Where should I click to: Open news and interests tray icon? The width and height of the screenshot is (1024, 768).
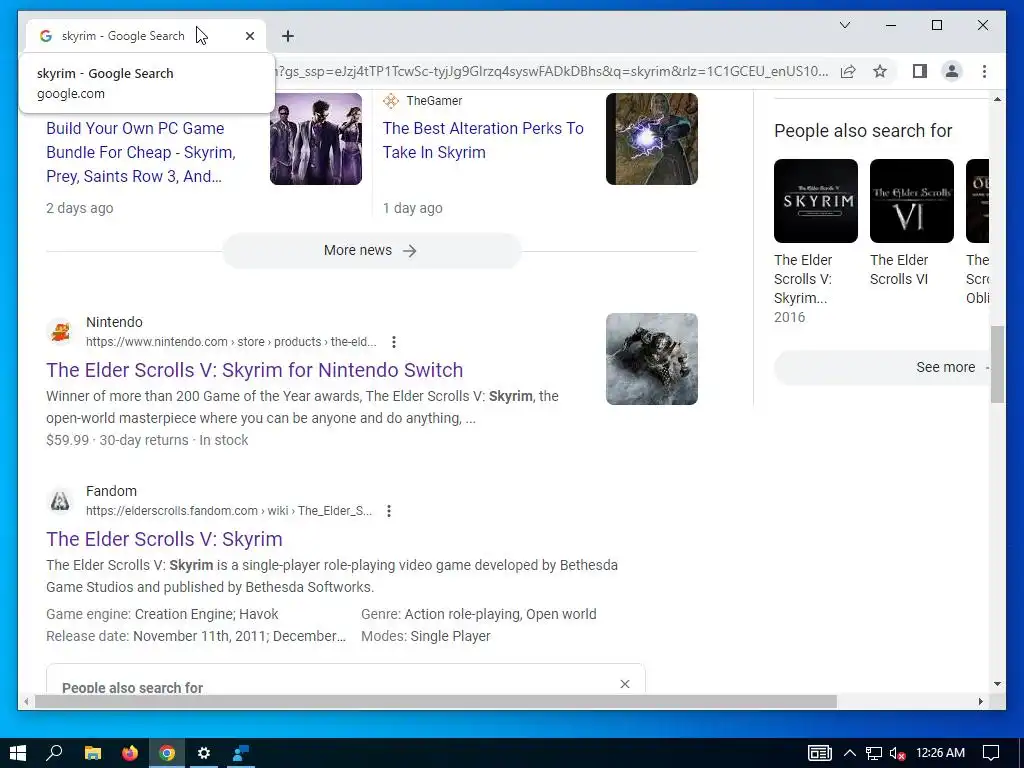(x=820, y=753)
